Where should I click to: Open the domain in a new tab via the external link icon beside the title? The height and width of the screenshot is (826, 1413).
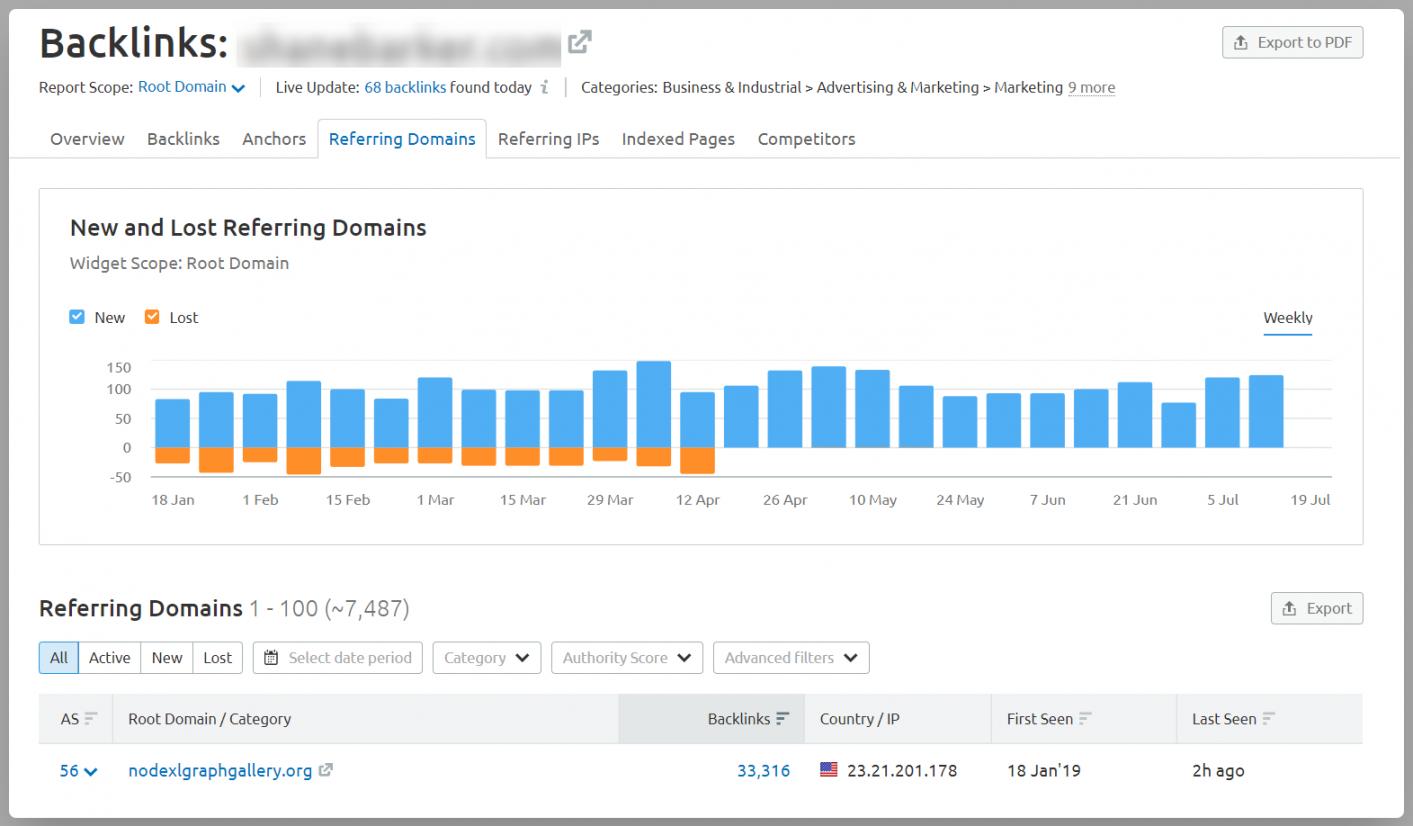(579, 42)
